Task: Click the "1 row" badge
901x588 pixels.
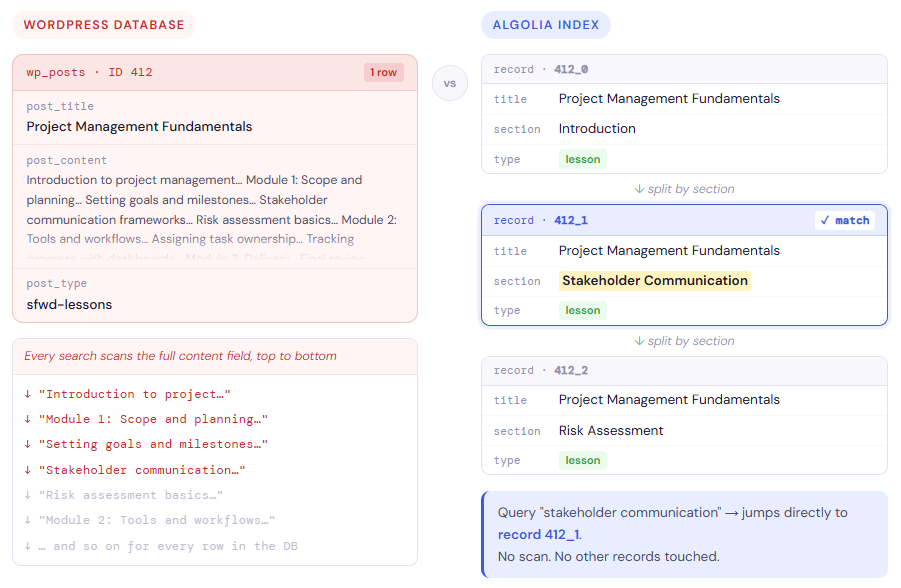Action: coord(383,72)
